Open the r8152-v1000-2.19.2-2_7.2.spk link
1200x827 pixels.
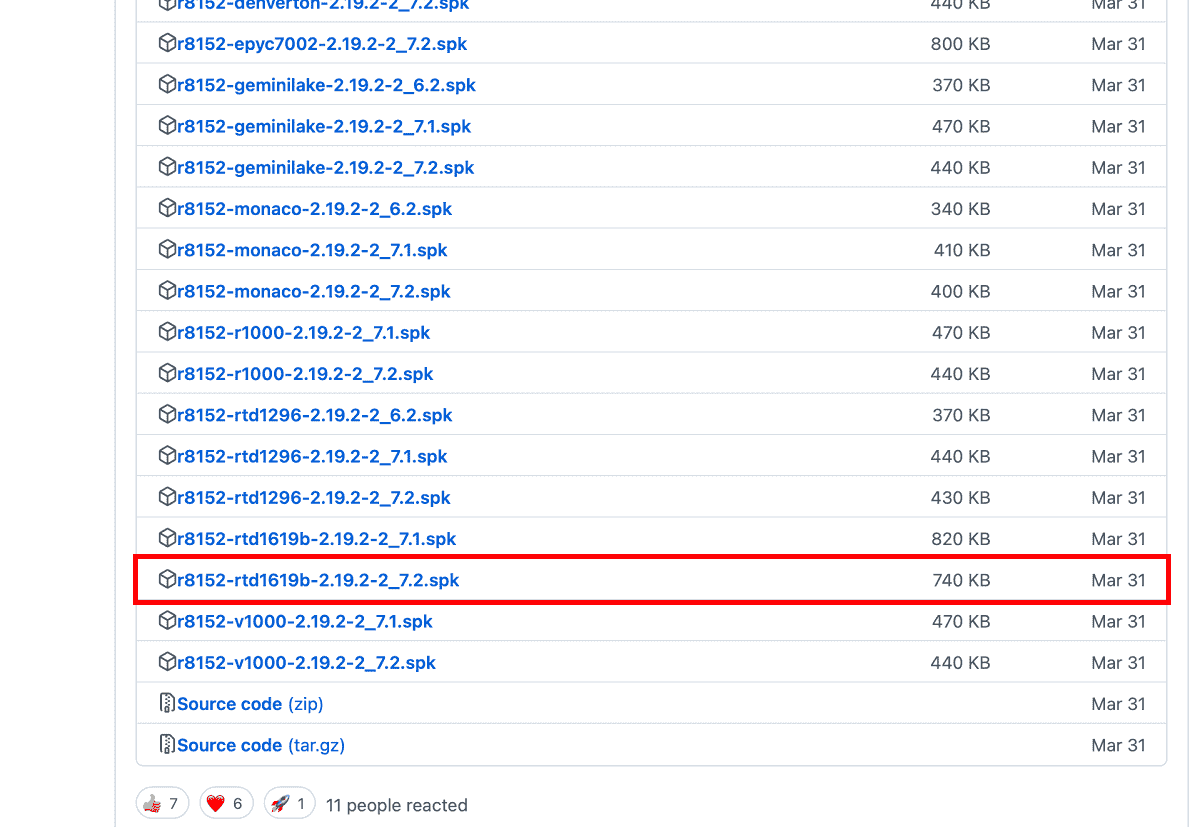(306, 662)
